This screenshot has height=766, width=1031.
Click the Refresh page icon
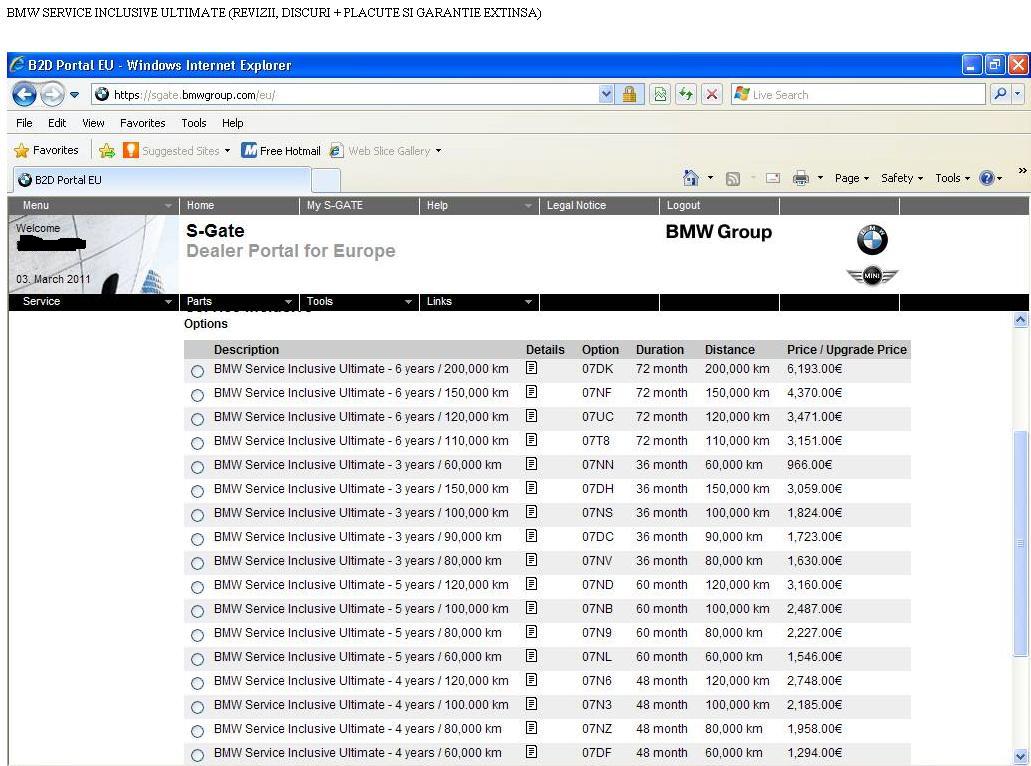click(686, 95)
